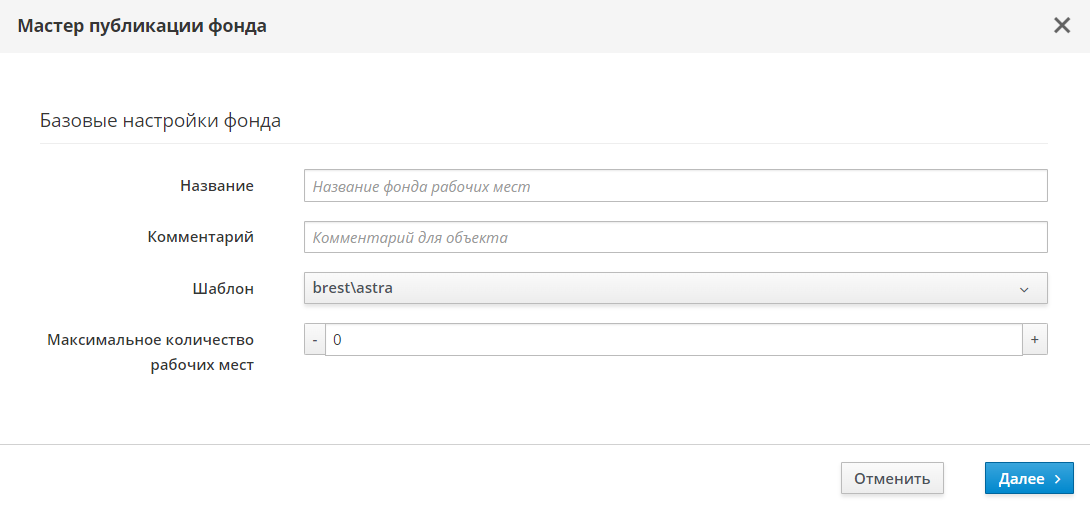Focus the Комментарий text field
This screenshot has width=1090, height=513.
click(675, 238)
